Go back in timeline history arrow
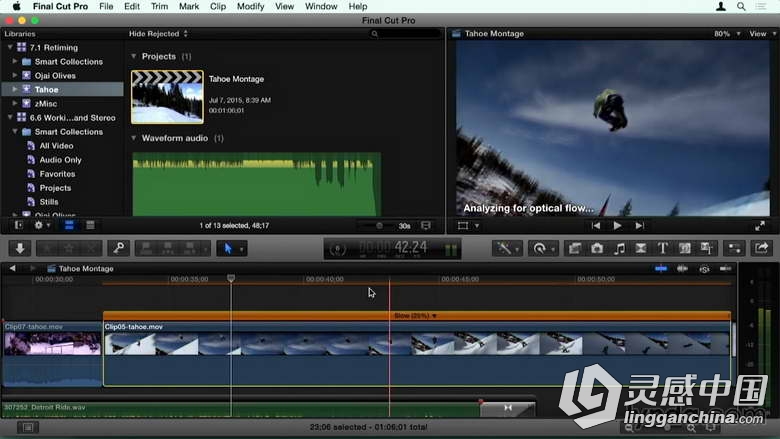 [12, 268]
